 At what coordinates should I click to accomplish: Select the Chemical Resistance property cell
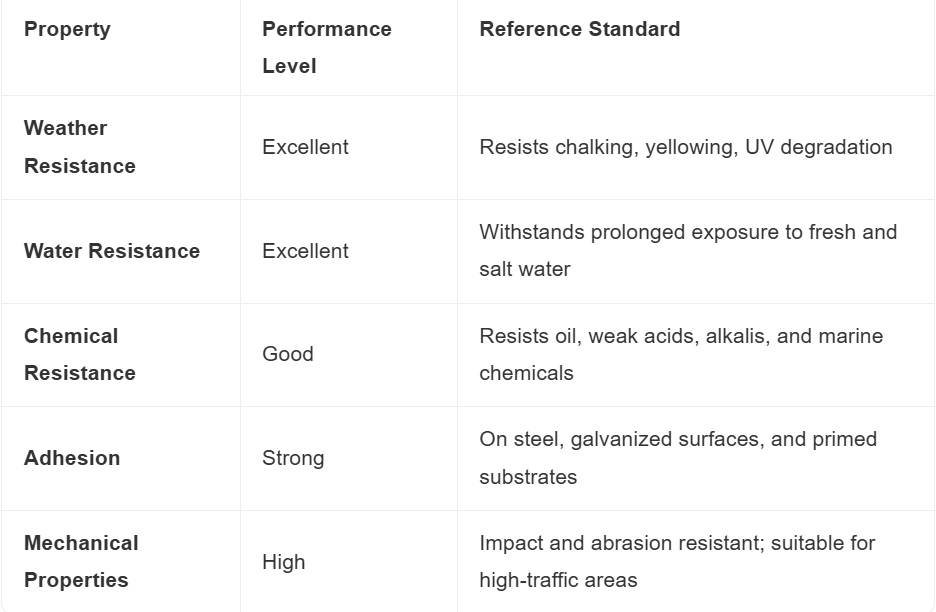point(80,354)
